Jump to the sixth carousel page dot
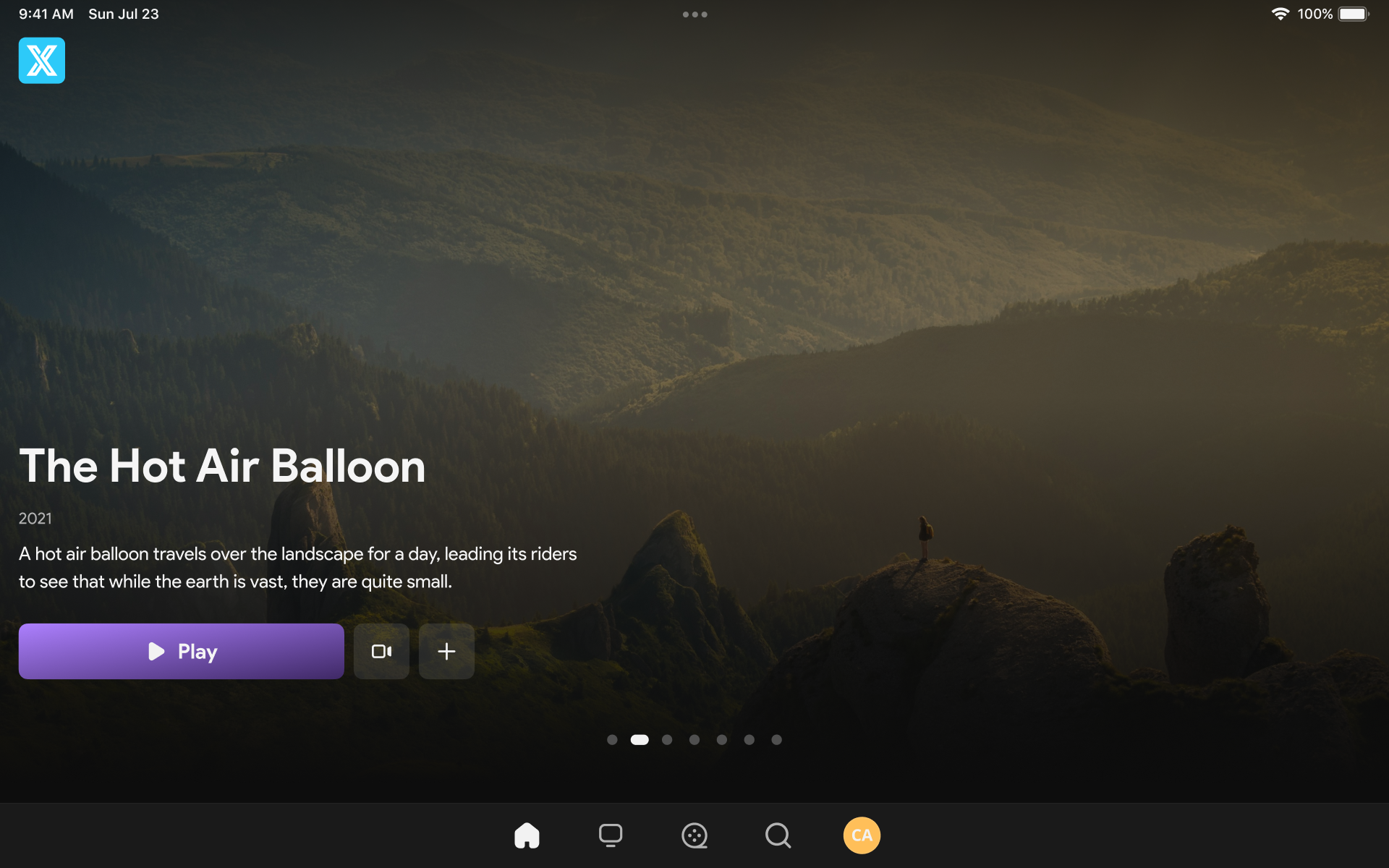 click(x=749, y=739)
